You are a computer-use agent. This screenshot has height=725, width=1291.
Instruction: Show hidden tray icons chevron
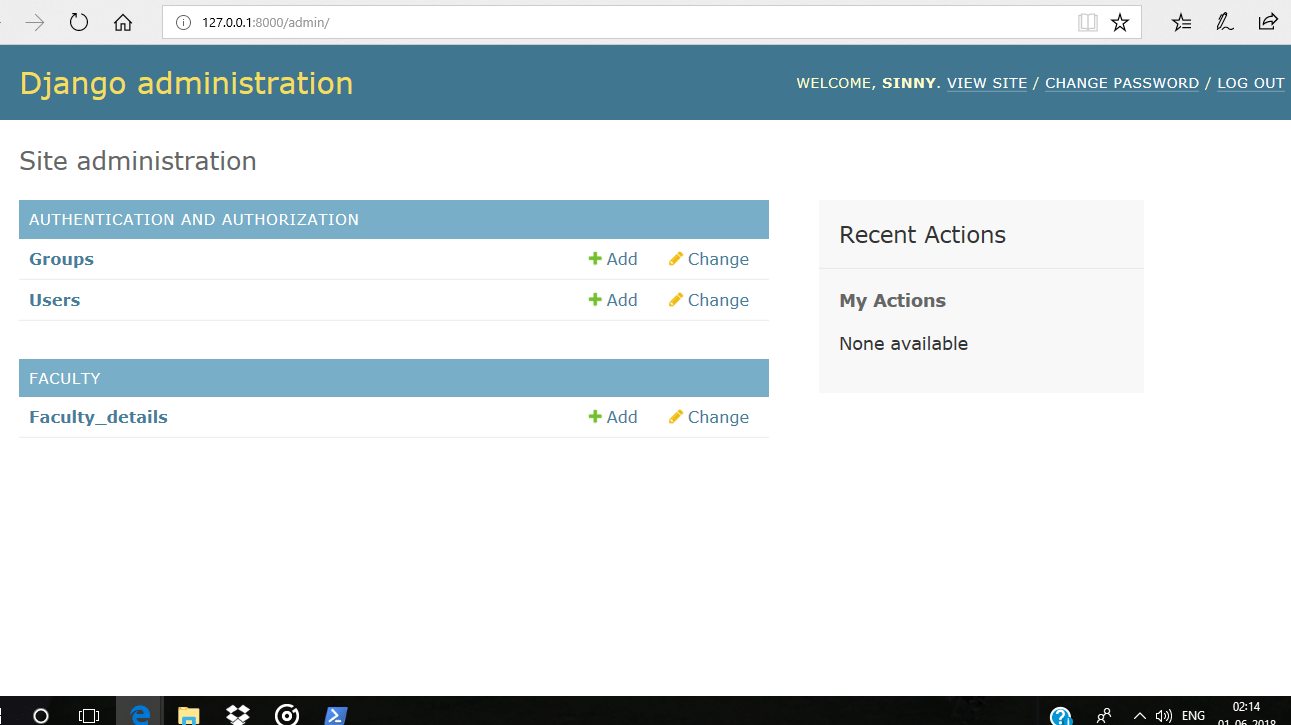tap(1139, 716)
